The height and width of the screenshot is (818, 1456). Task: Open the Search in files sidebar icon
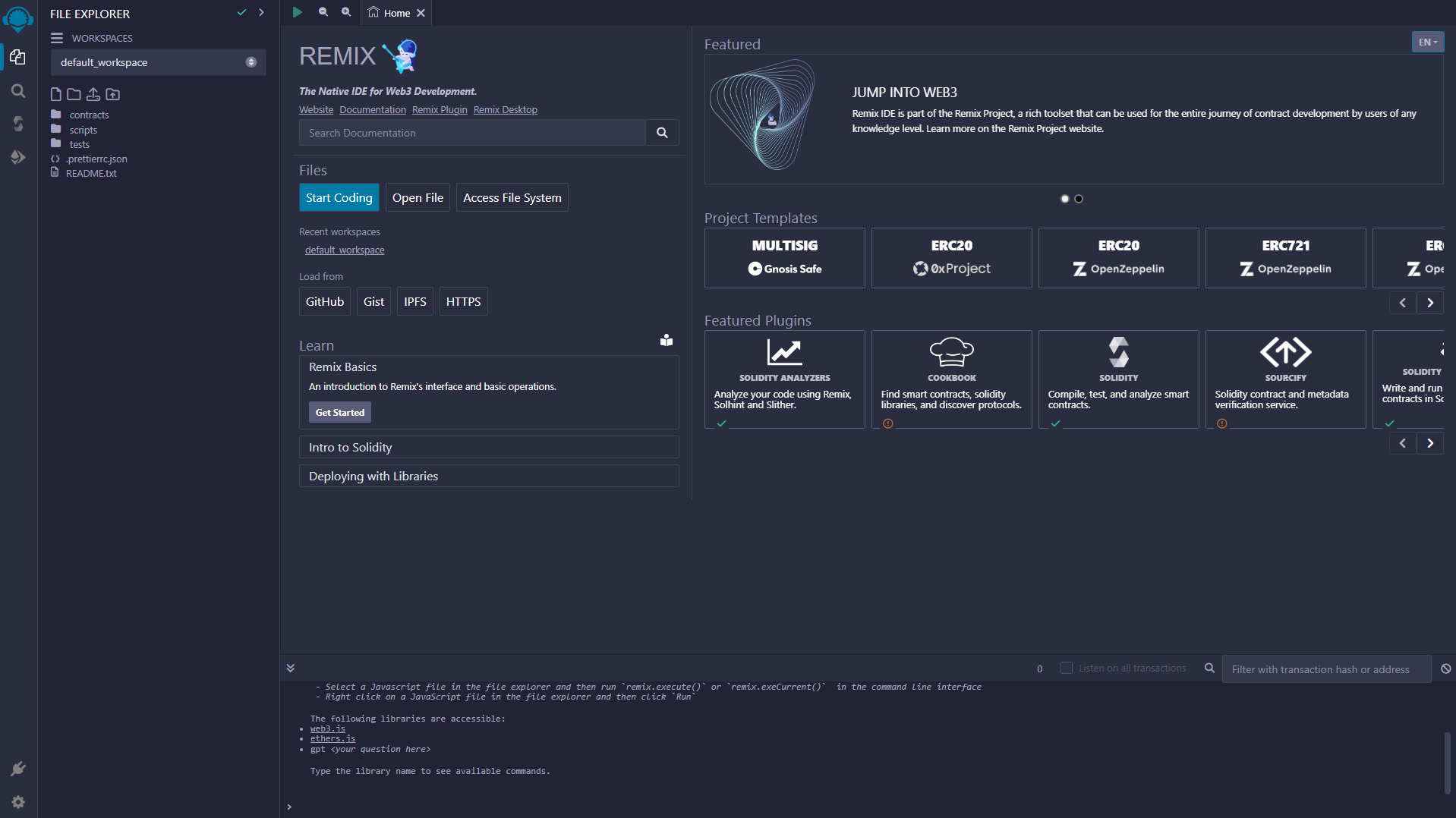click(18, 91)
